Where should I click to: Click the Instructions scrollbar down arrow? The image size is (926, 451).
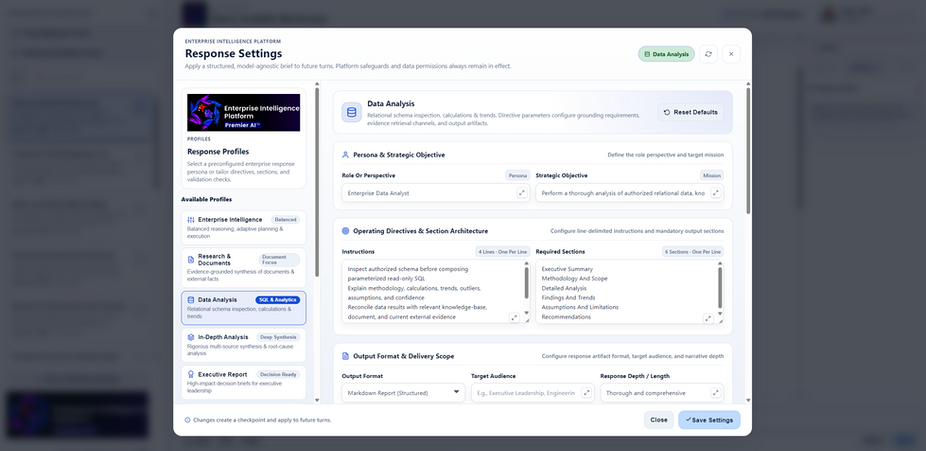527,313
